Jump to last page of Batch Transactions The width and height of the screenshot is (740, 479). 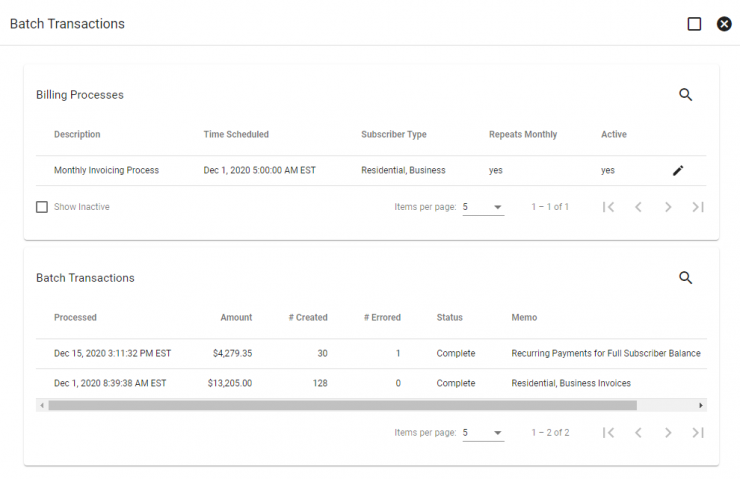tap(698, 432)
